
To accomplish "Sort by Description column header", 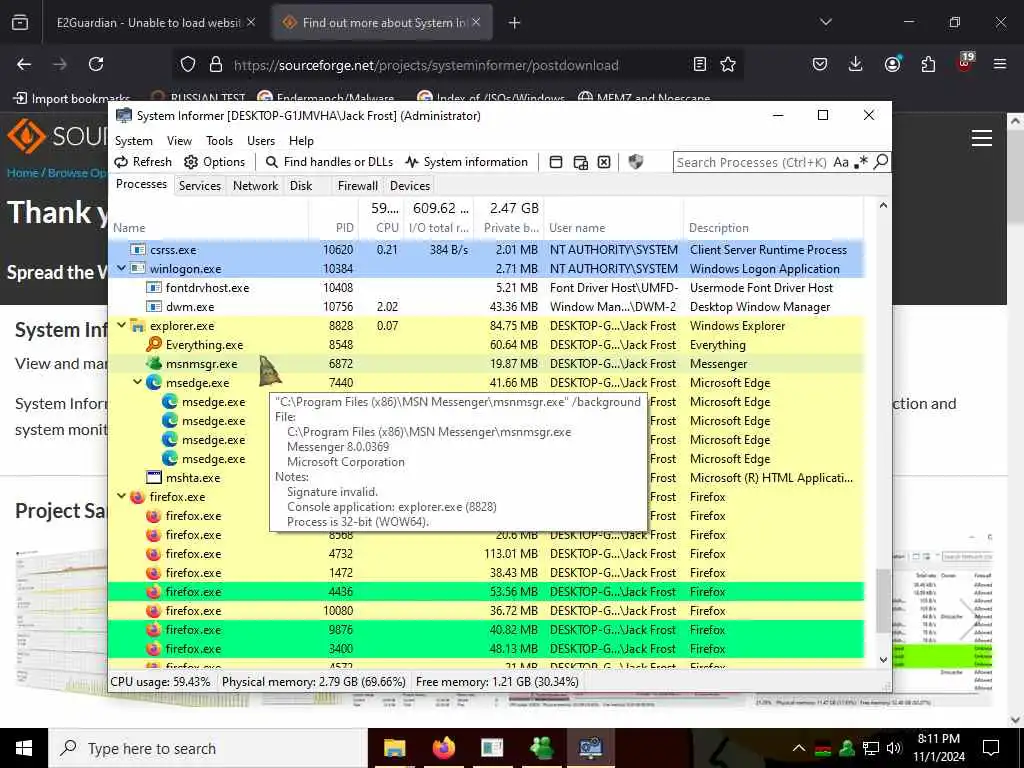I will (x=718, y=228).
